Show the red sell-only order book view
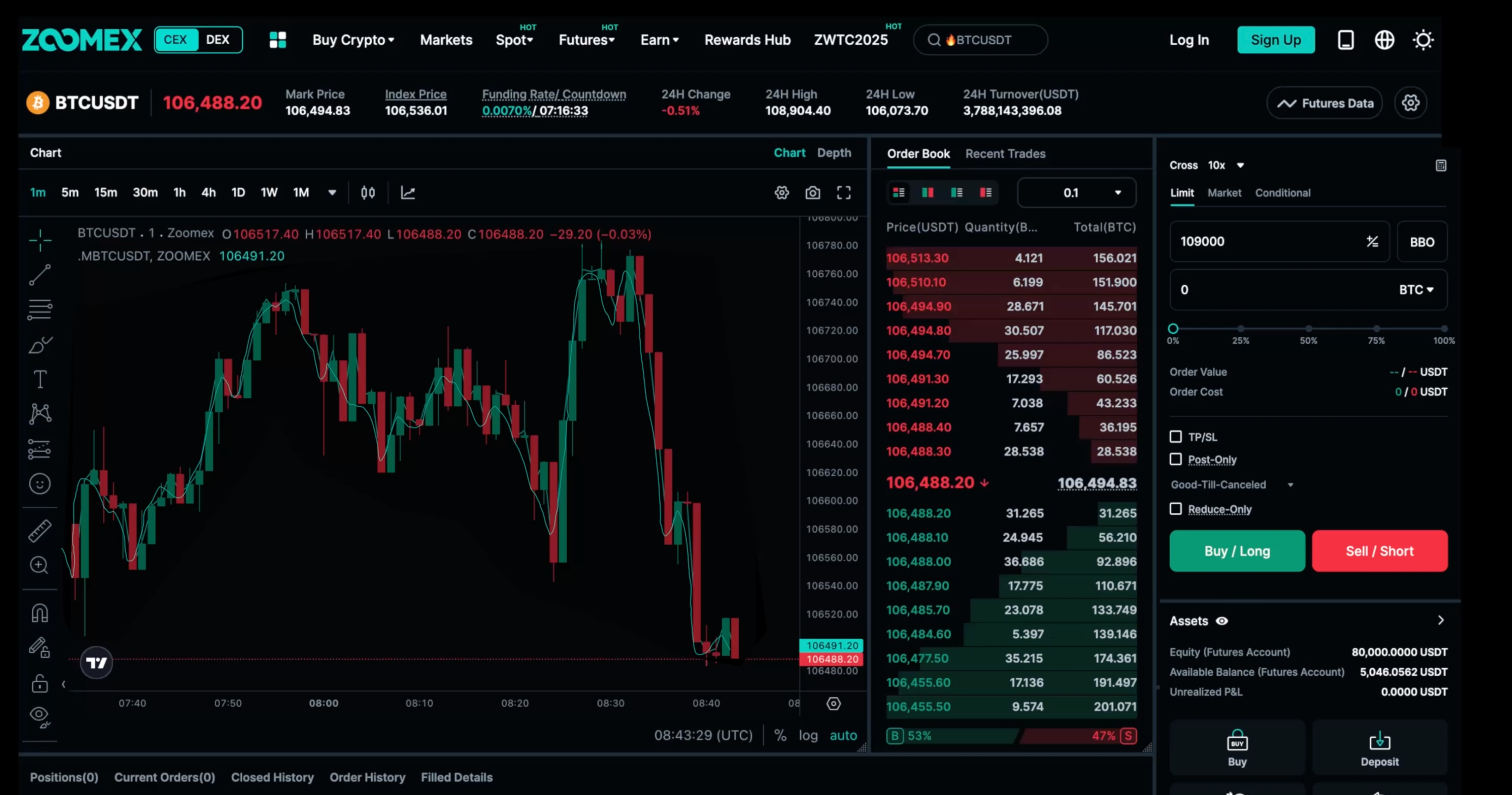The height and width of the screenshot is (795, 1512). tap(986, 192)
